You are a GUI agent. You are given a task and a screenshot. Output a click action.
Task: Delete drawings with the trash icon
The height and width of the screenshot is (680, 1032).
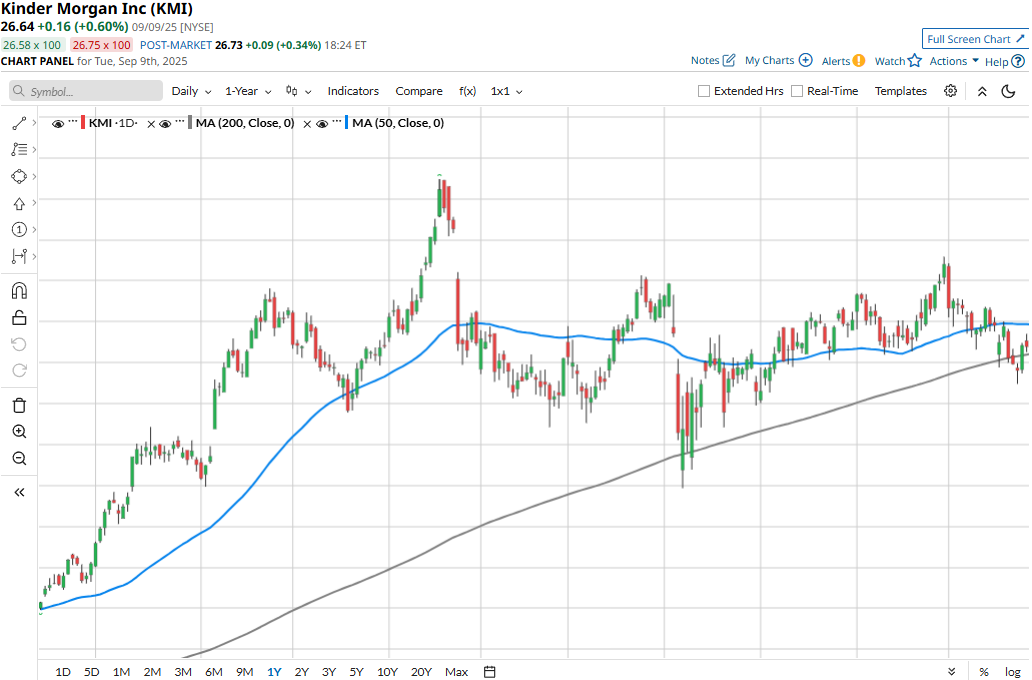point(19,405)
